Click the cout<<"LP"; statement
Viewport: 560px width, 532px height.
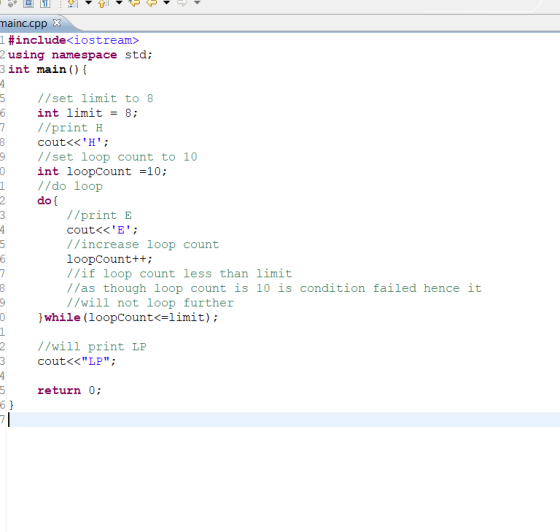(77, 361)
